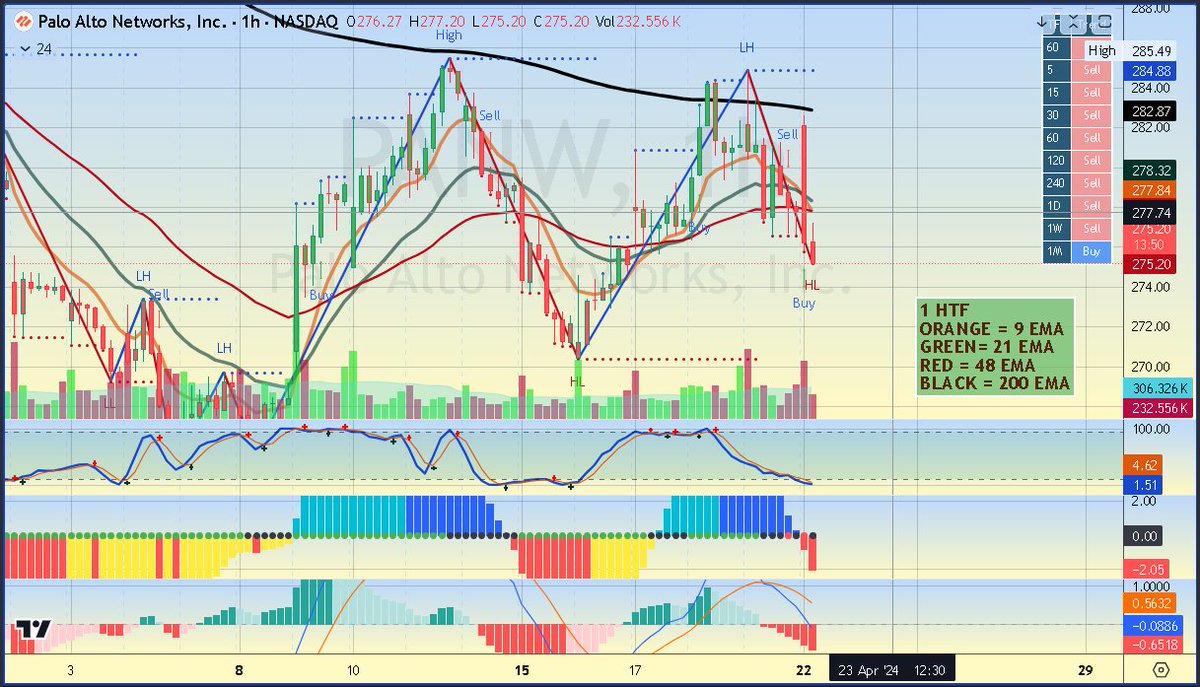Click the High label at the chart peak
Viewport: 1200px width, 687px height.
[448, 35]
